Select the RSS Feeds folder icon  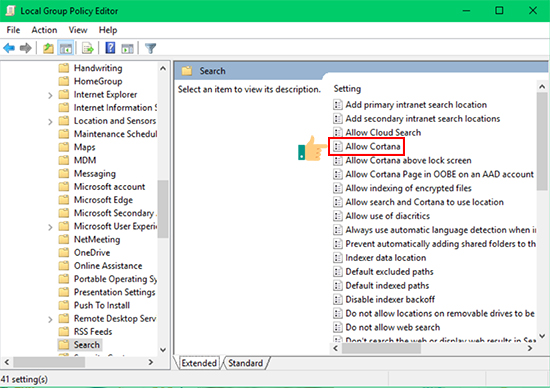tap(63, 331)
